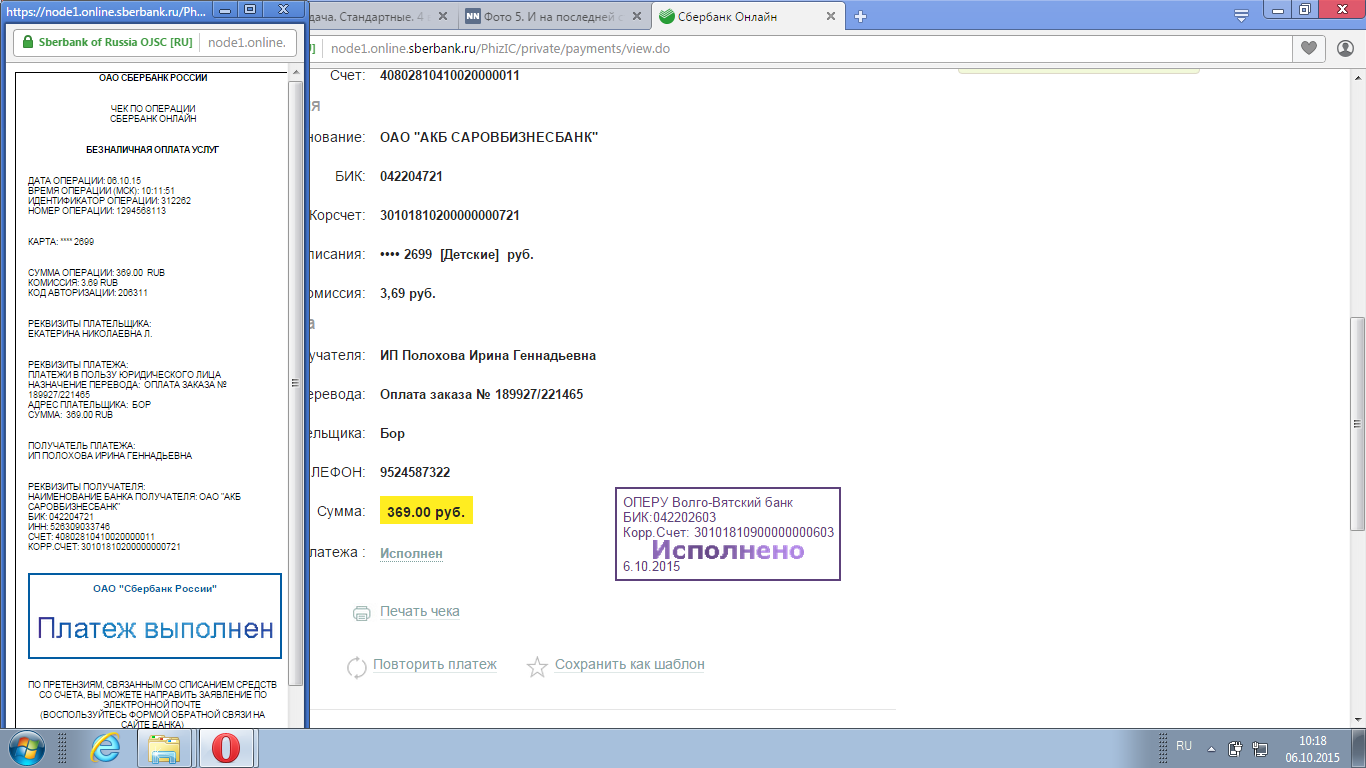This screenshot has width=1366, height=768.
Task: Click the new tab plus icon
Action: tap(860, 16)
